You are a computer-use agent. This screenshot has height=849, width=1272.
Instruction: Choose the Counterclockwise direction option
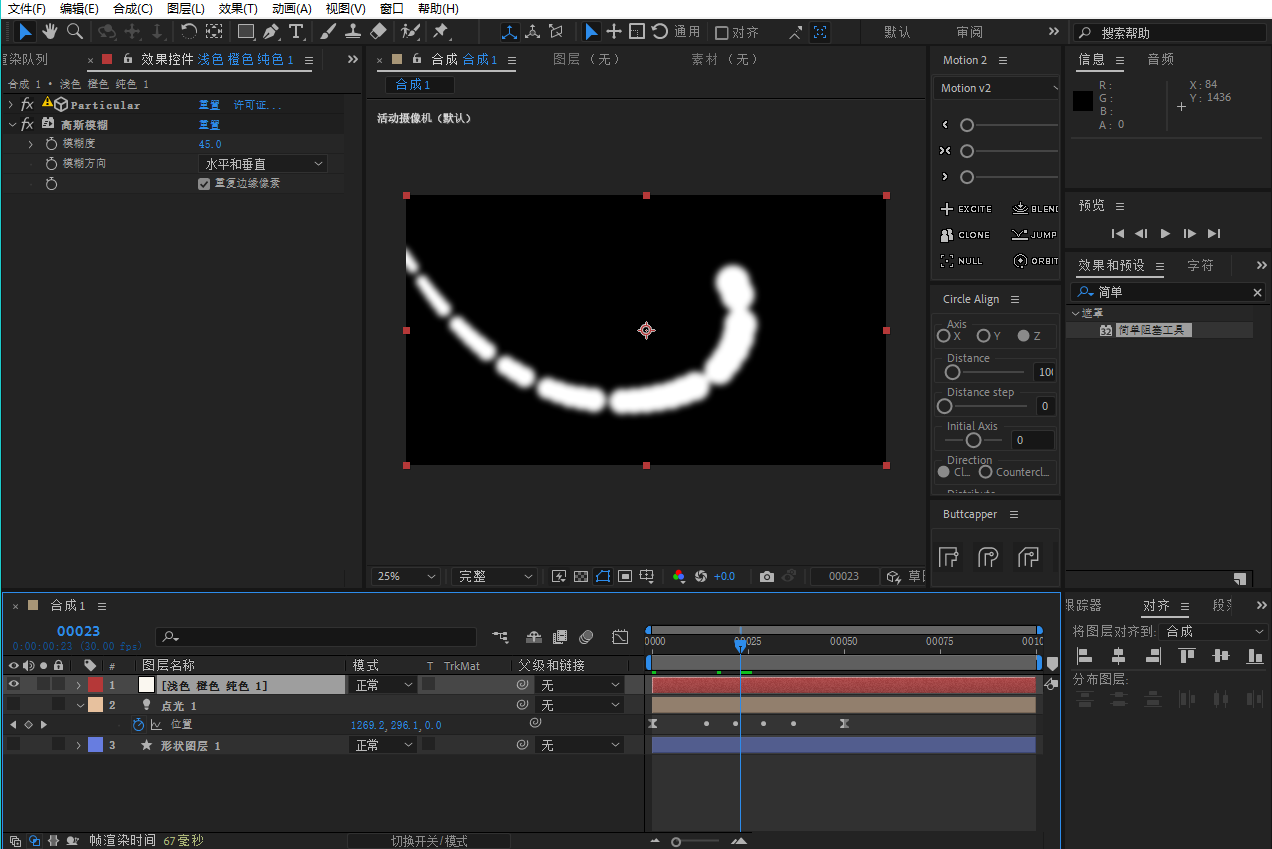tap(986, 472)
